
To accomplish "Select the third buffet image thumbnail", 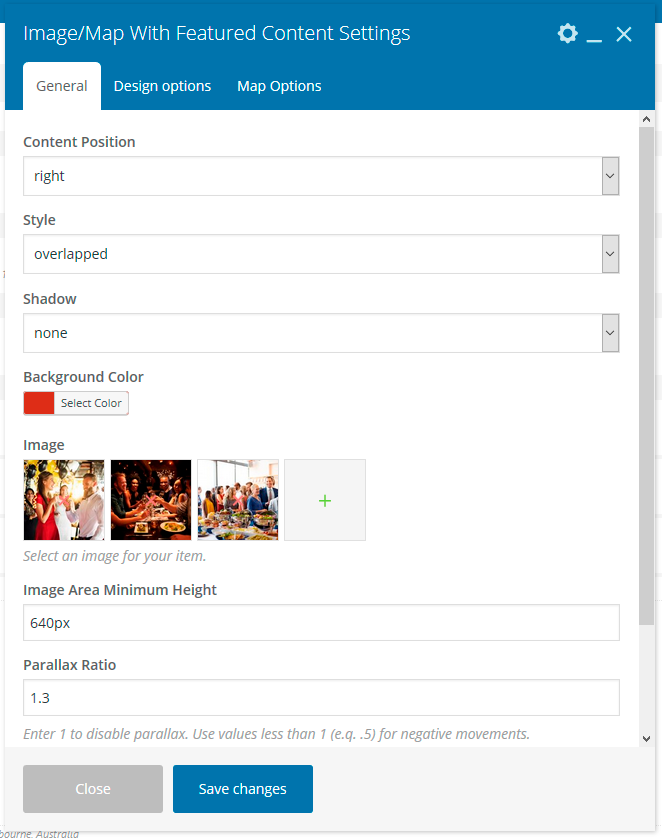I will [238, 500].
